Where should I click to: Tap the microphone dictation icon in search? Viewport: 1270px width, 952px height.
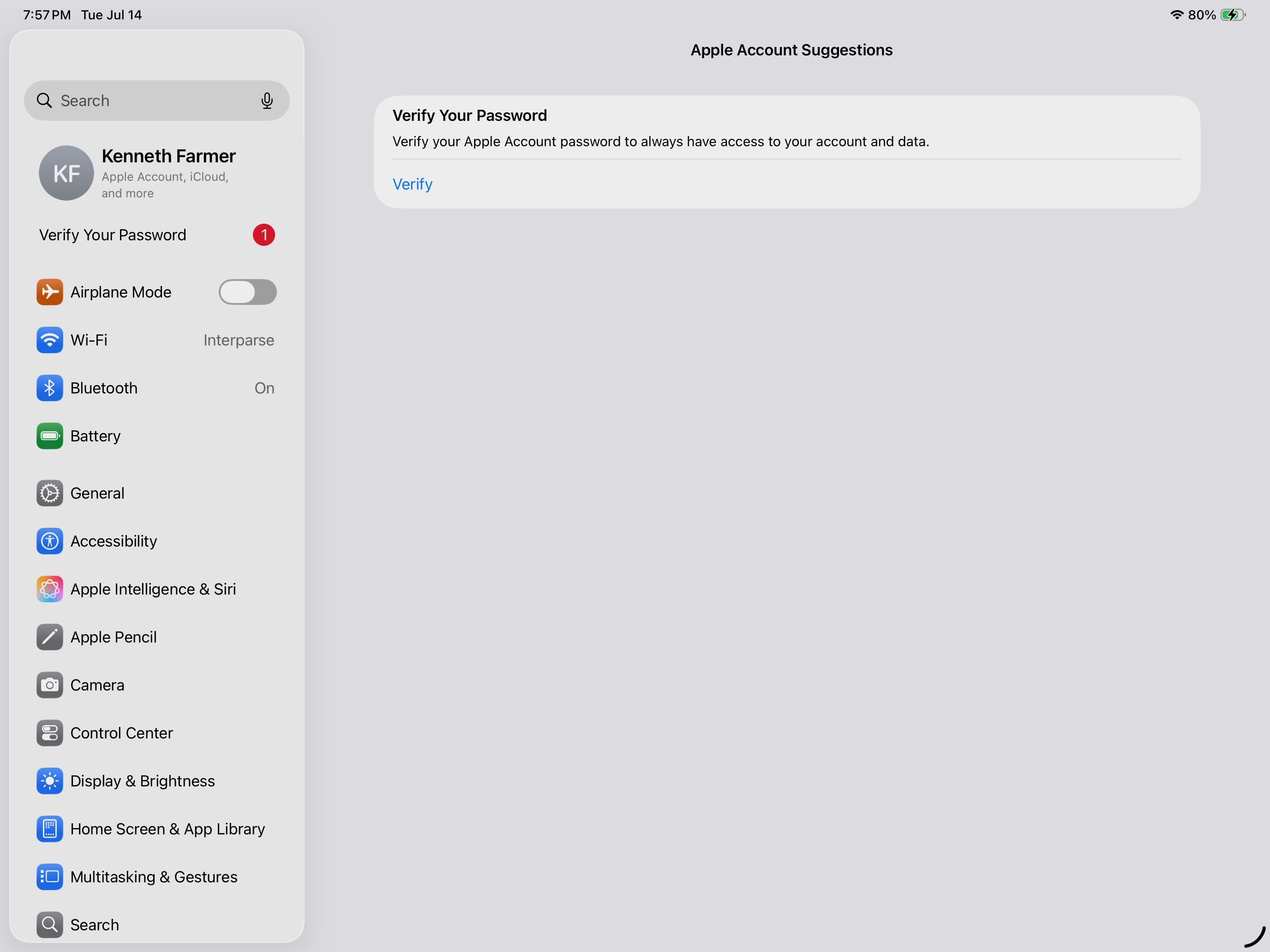(266, 101)
